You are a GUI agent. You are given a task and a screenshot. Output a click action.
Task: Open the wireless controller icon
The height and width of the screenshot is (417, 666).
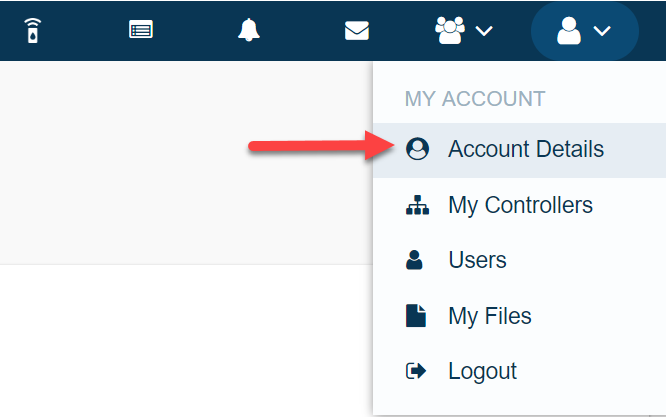tap(33, 31)
